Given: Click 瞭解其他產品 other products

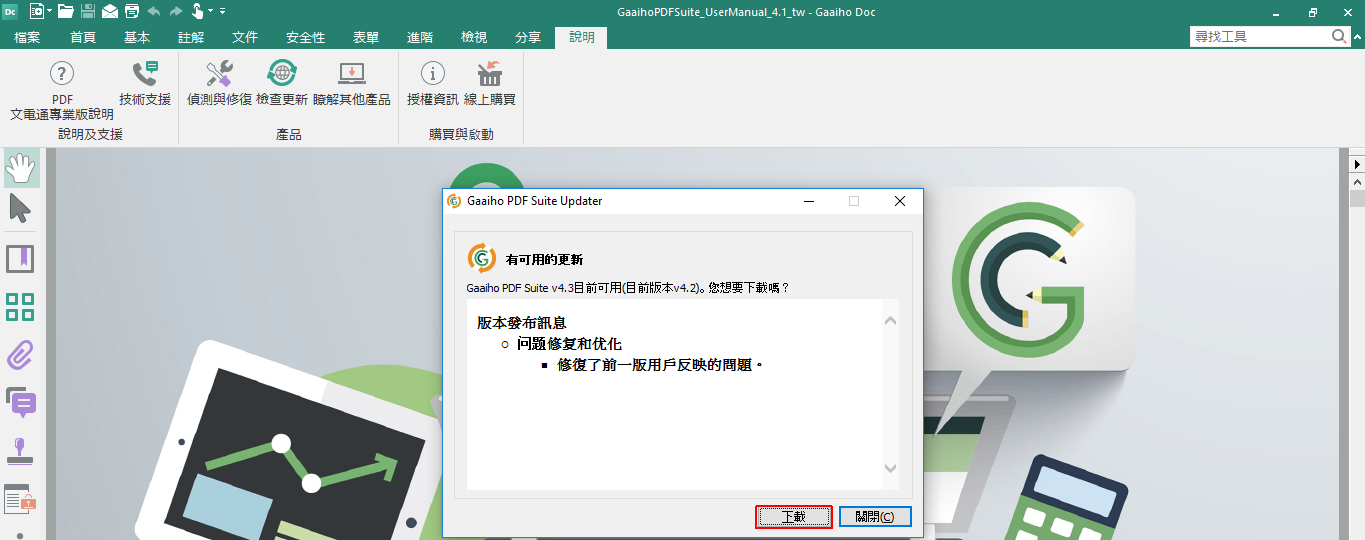Looking at the screenshot, I should coord(352,83).
